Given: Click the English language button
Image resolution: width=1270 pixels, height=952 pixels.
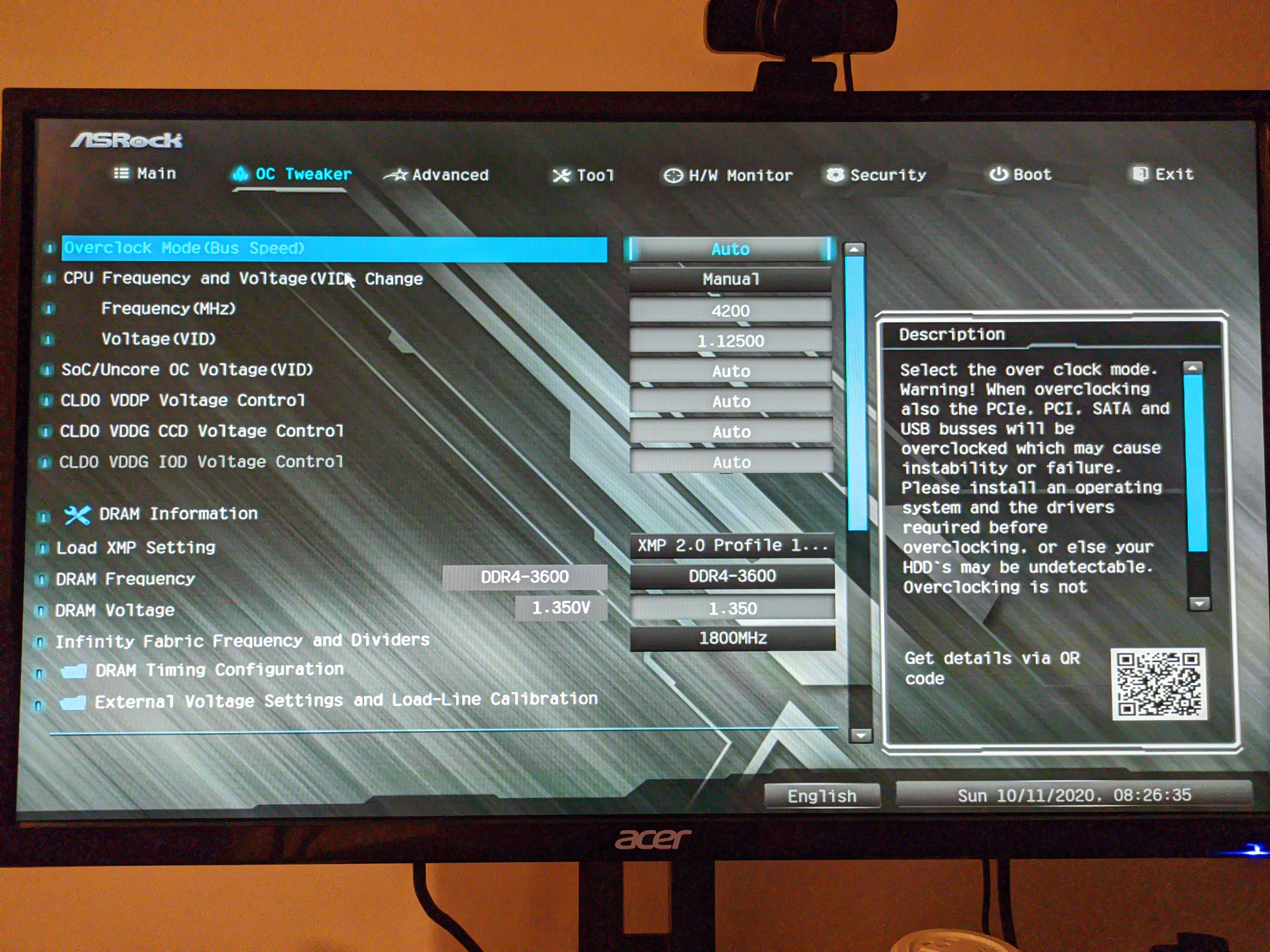Looking at the screenshot, I should [x=822, y=796].
